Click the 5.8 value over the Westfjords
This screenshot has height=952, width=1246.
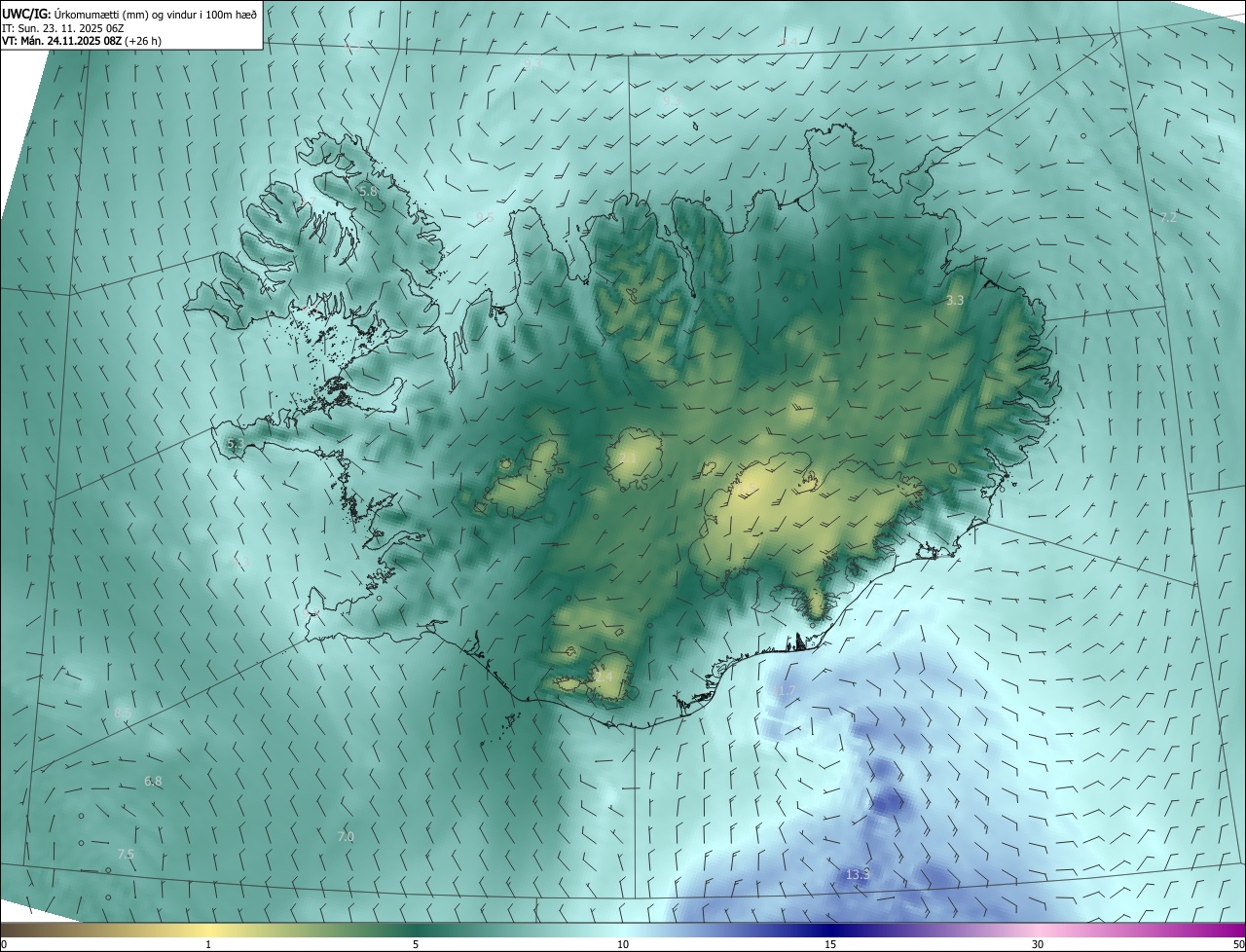367,192
